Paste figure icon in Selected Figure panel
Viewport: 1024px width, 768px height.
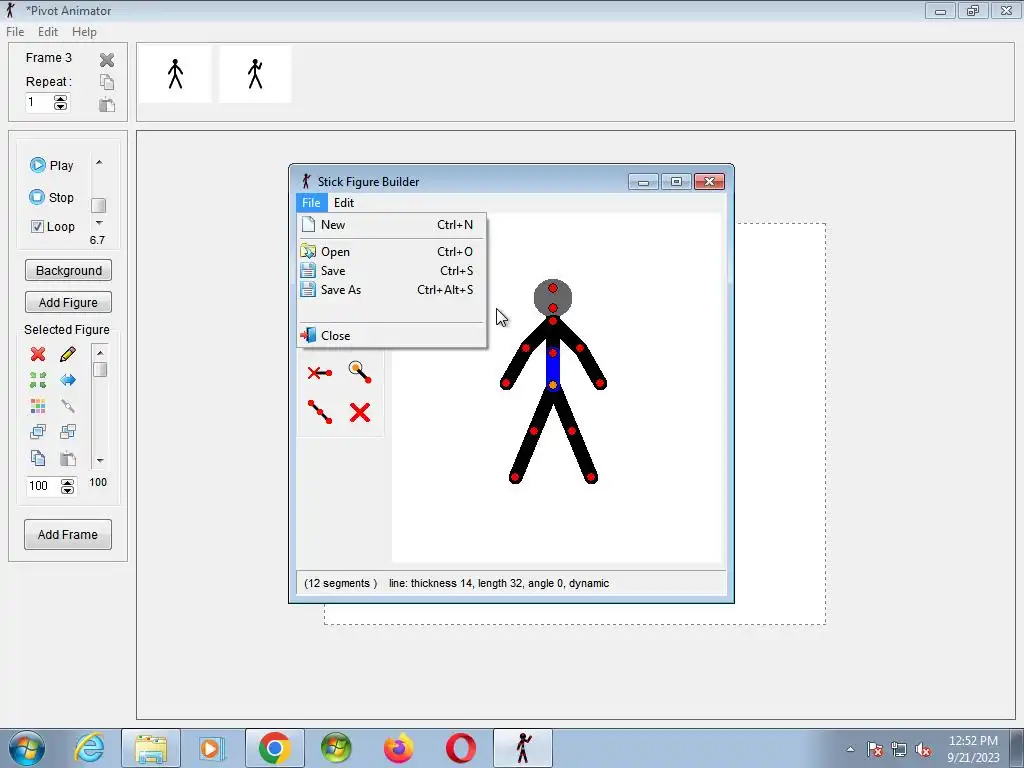pyautogui.click(x=68, y=458)
